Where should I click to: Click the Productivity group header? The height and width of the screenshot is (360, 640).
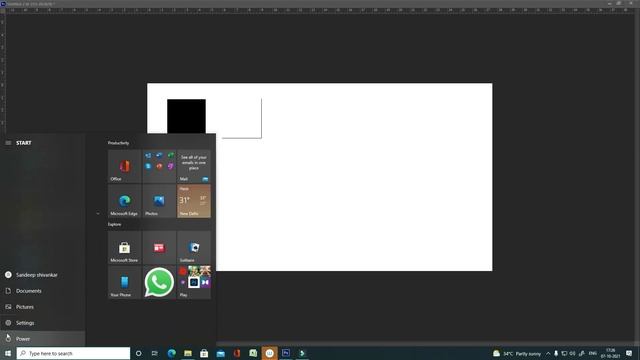point(118,143)
